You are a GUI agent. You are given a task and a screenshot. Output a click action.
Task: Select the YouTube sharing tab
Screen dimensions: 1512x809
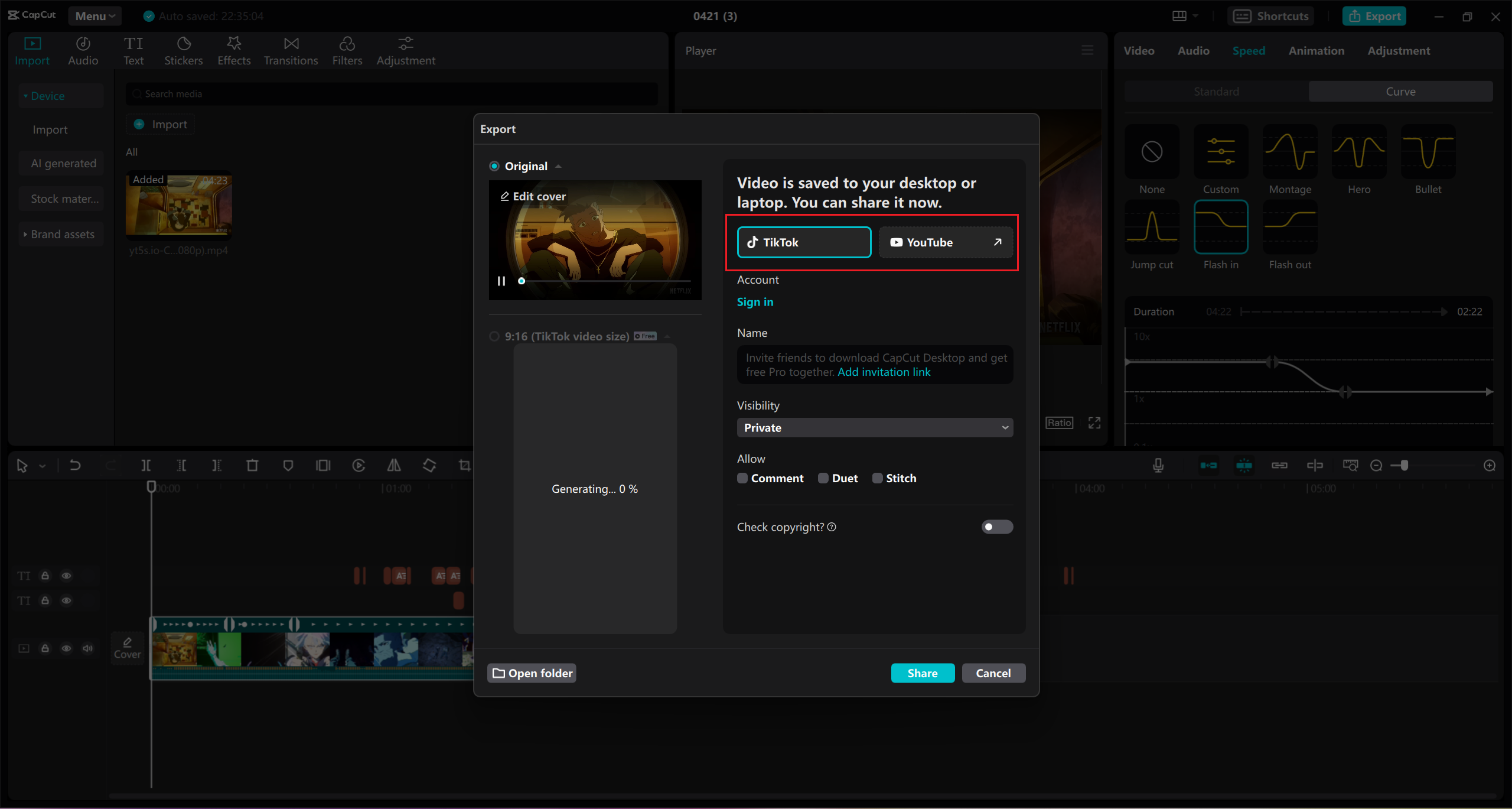pyautogui.click(x=945, y=242)
